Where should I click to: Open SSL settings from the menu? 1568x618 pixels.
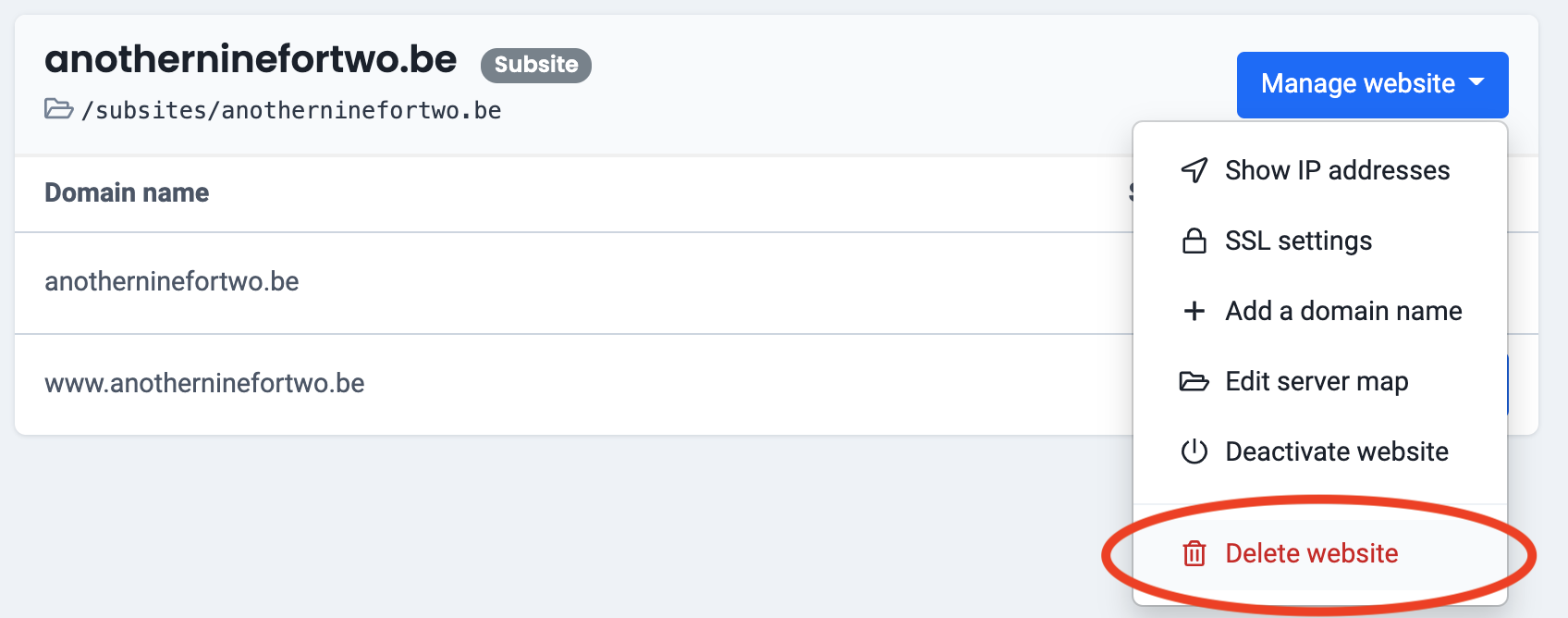(1298, 241)
